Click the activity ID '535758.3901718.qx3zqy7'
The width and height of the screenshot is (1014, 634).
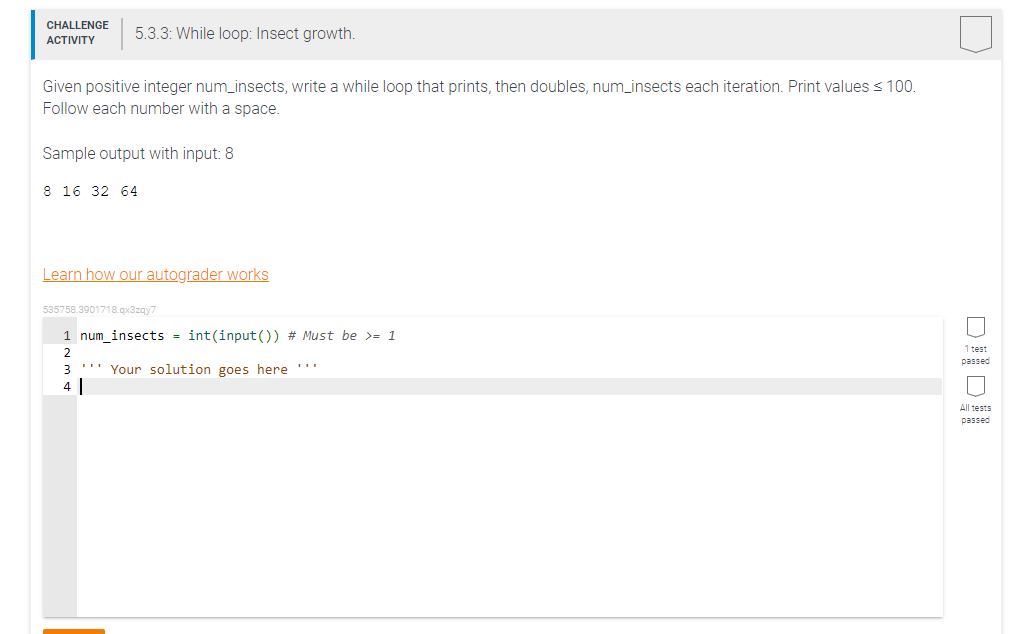(x=98, y=310)
